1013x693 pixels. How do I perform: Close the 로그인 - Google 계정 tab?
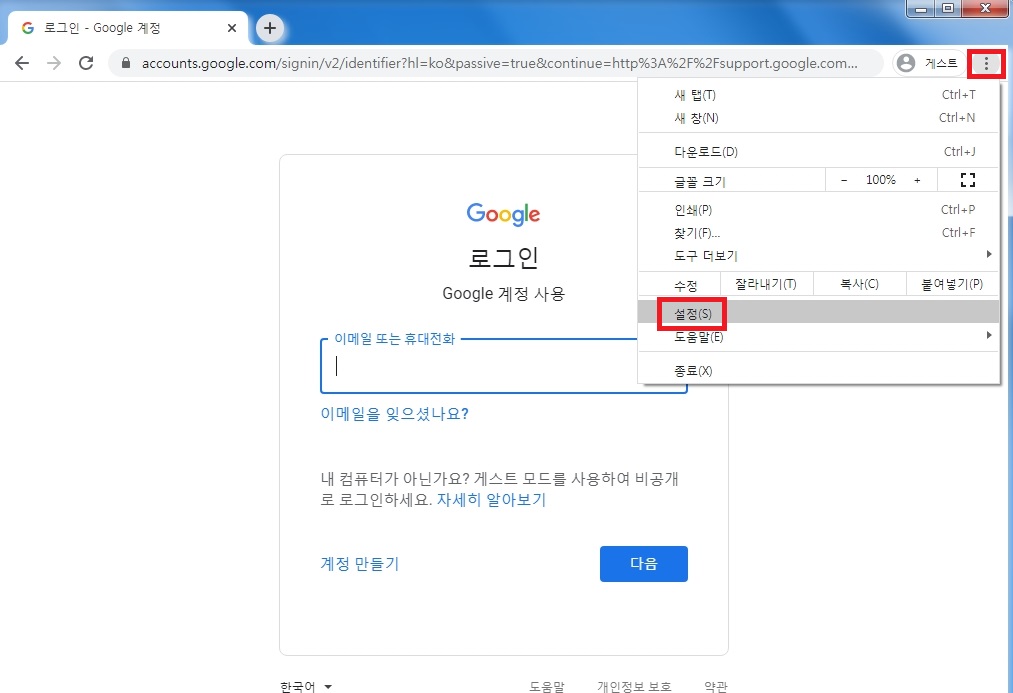click(x=232, y=28)
